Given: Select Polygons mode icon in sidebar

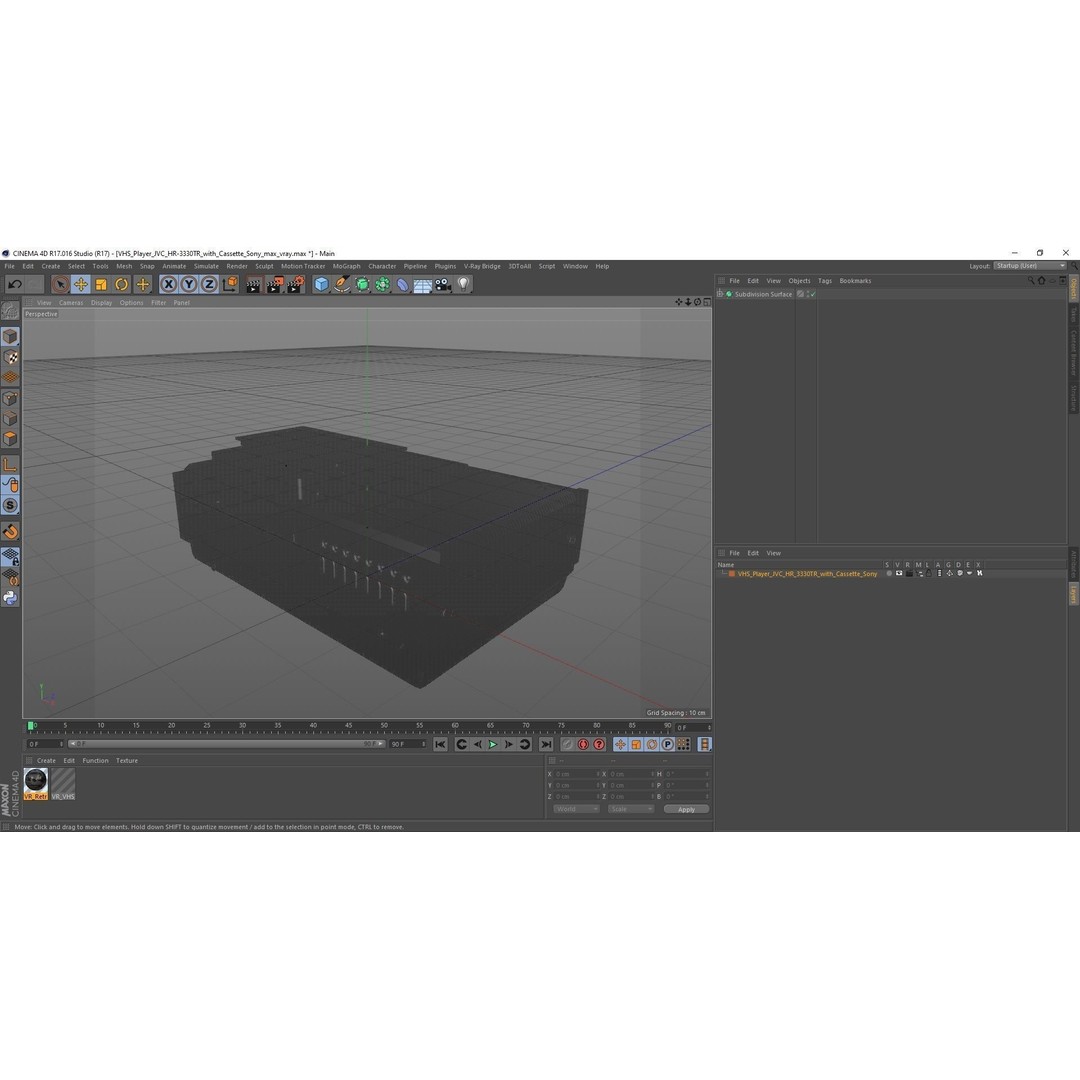Looking at the screenshot, I should (10, 439).
